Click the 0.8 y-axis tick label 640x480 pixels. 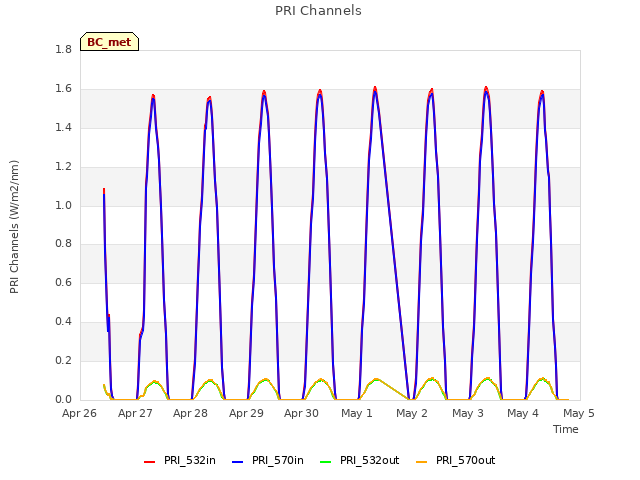[x=63, y=244]
